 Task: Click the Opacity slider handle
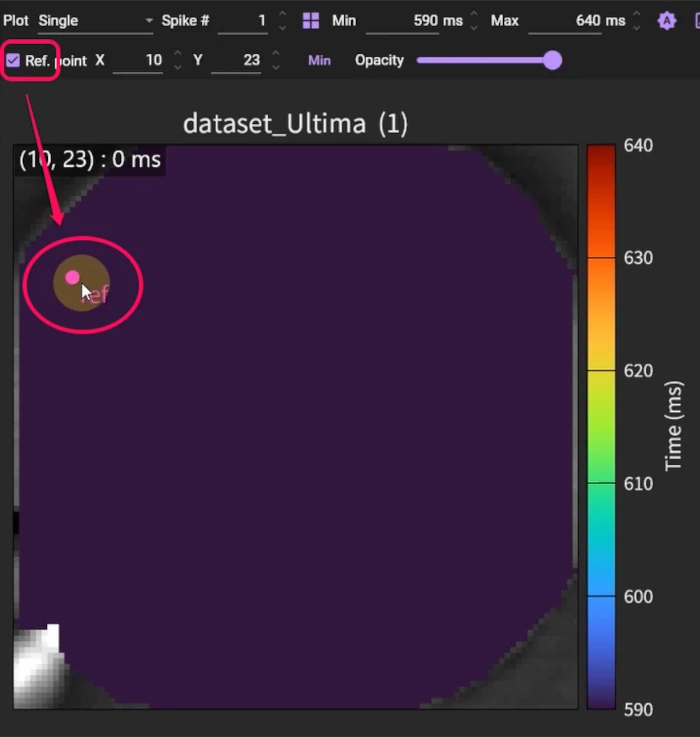tap(552, 60)
